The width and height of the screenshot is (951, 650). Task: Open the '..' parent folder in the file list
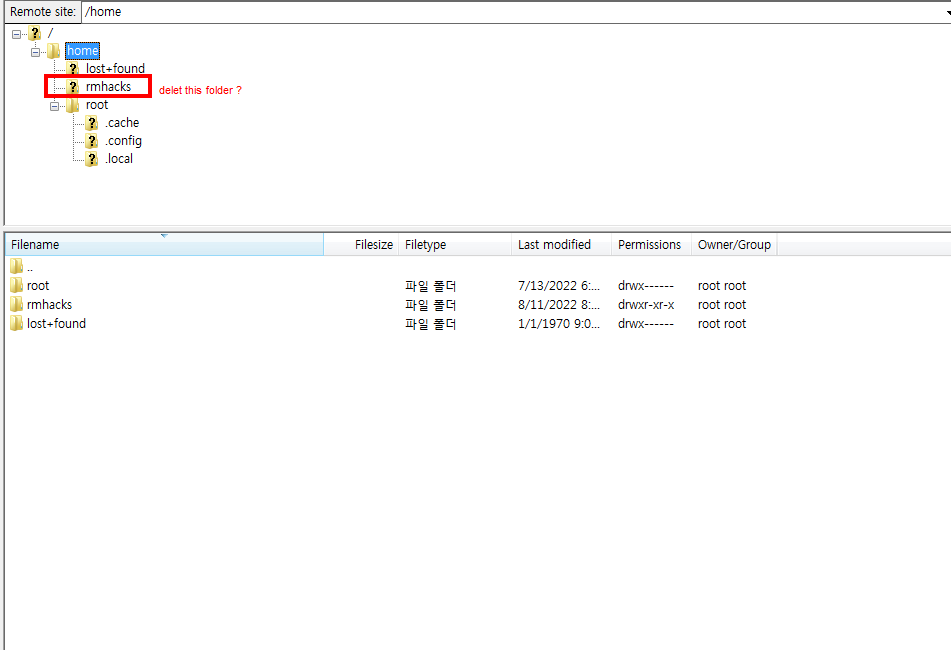[28, 266]
